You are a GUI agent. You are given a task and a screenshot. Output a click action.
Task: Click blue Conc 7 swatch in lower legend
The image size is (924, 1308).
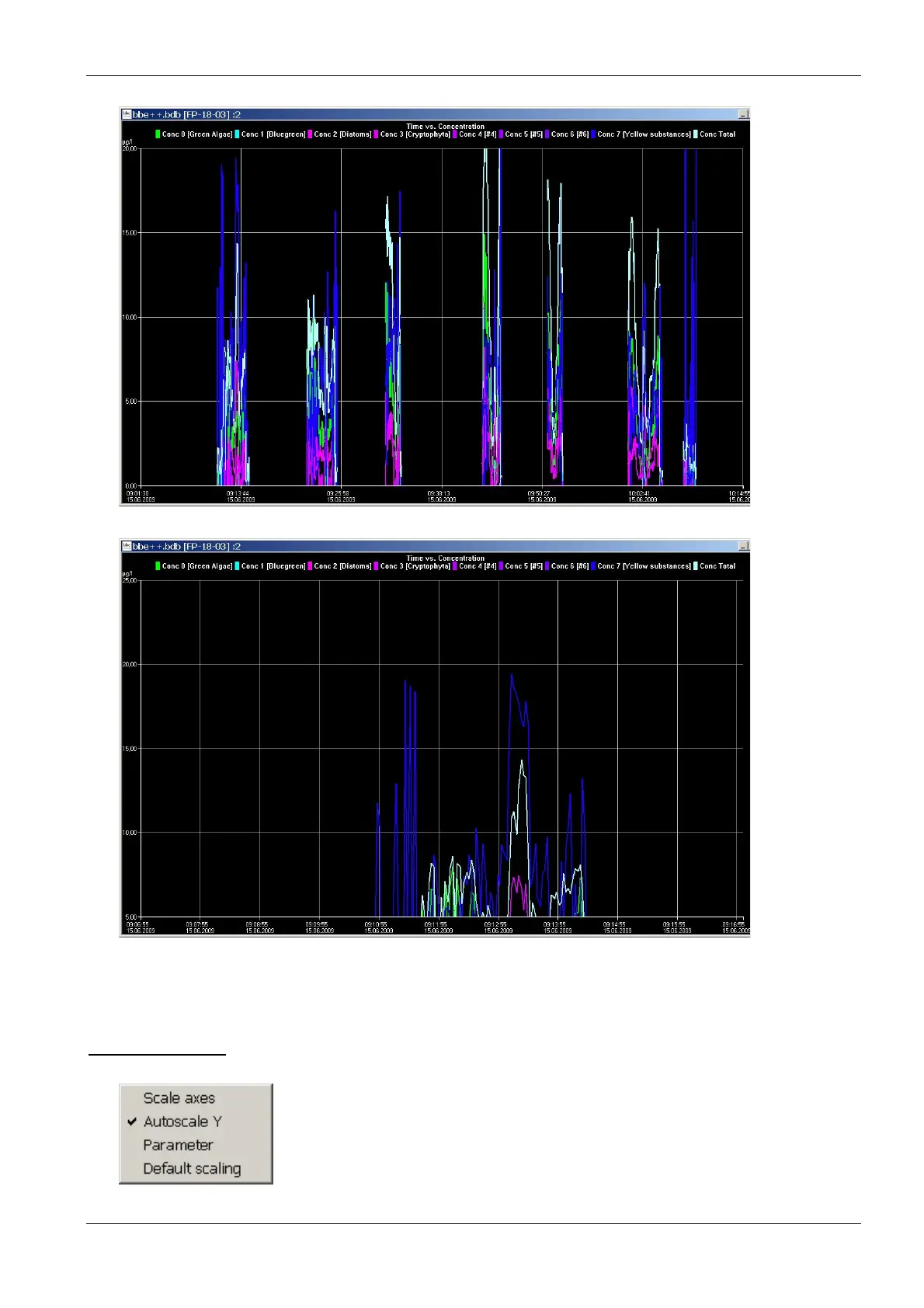pos(593,566)
